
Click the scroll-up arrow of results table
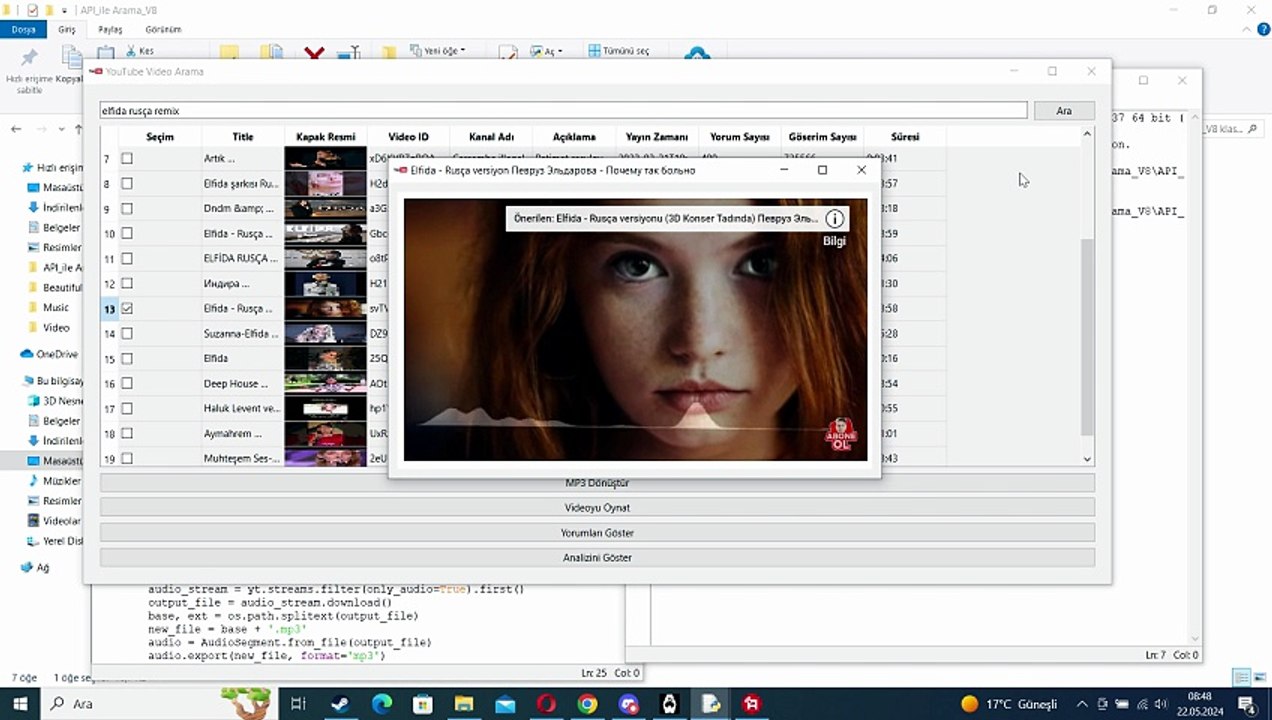[x=1087, y=133]
